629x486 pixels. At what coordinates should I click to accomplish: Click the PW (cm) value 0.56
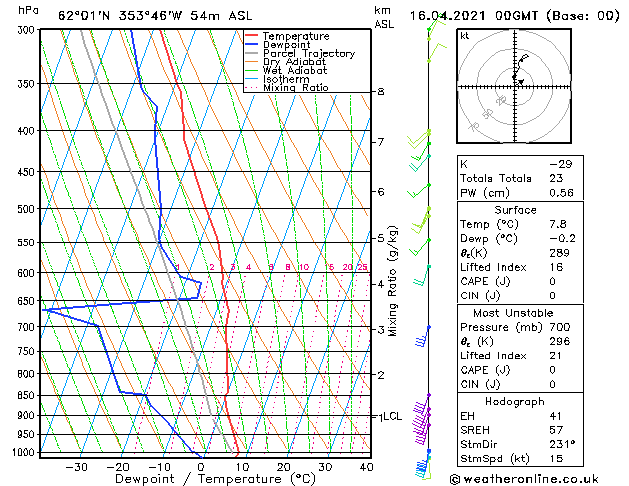pos(561,192)
